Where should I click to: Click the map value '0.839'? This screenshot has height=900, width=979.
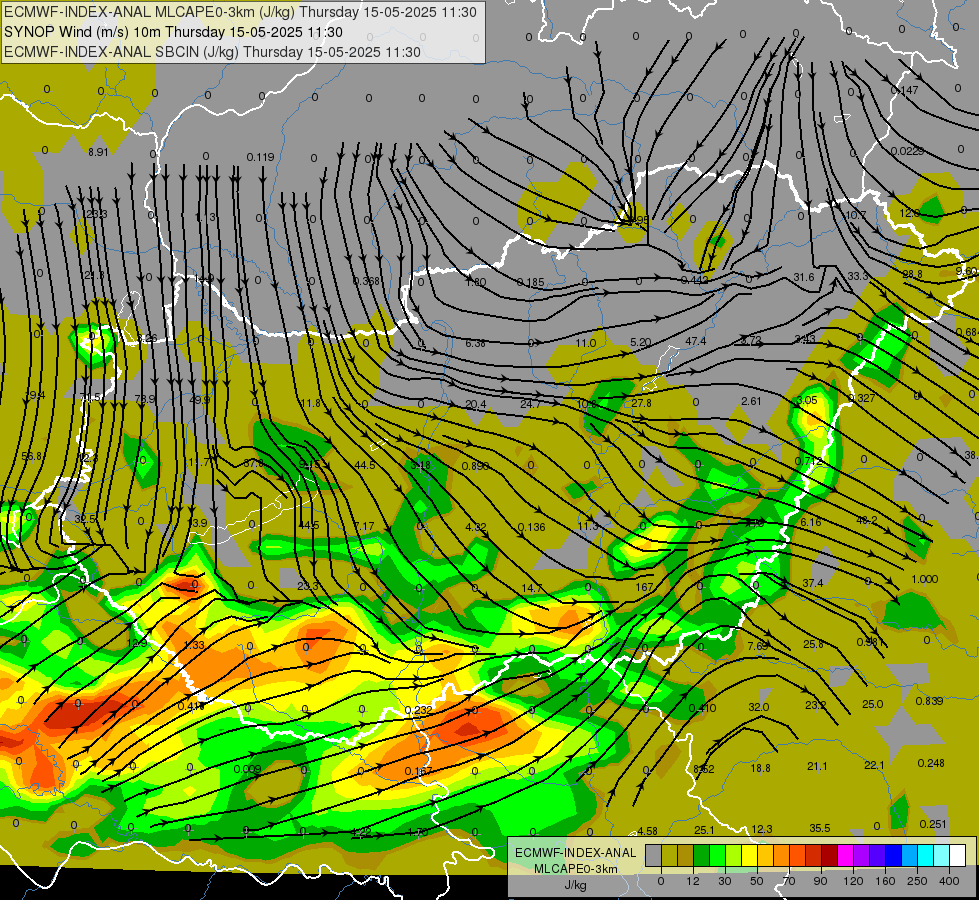[929, 701]
